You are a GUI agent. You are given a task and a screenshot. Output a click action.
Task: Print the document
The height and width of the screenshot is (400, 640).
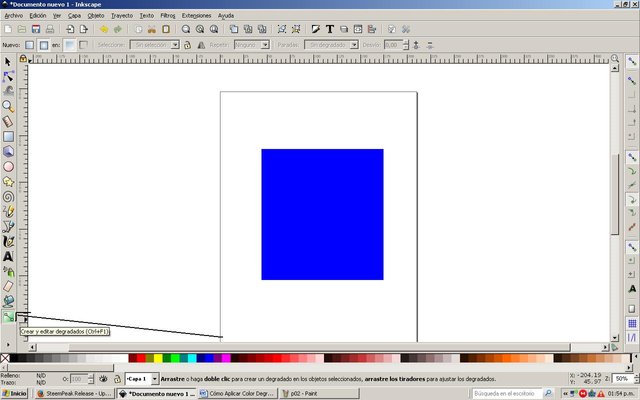(50, 29)
